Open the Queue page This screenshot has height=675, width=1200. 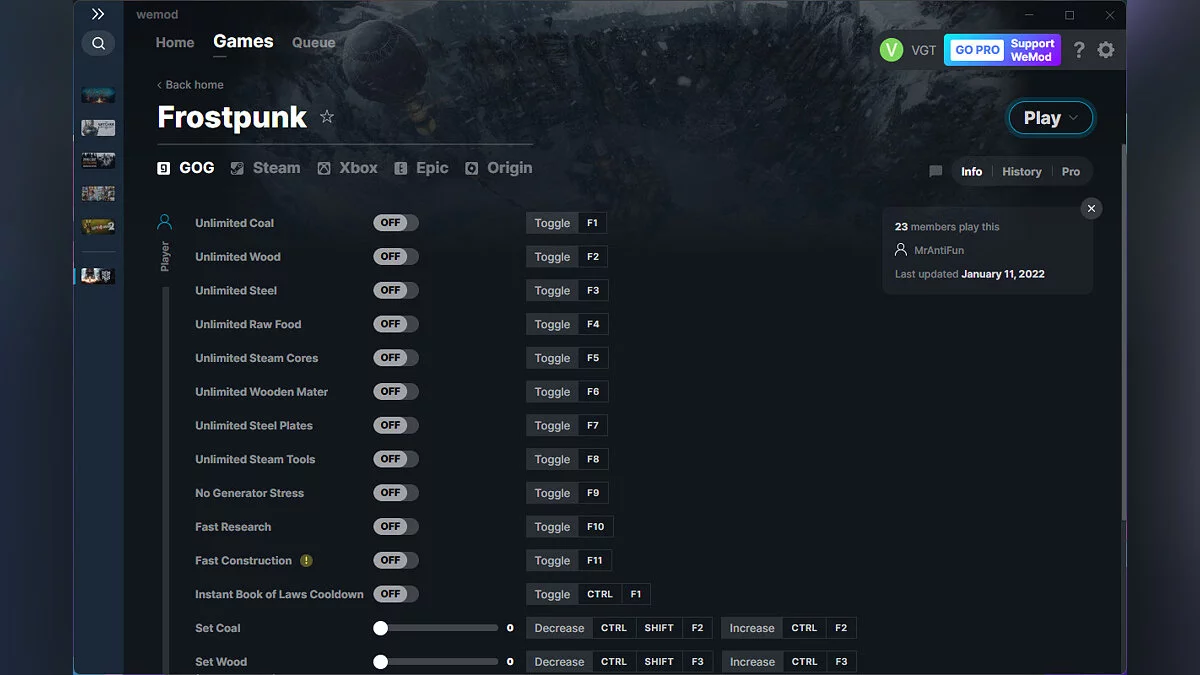[x=313, y=42]
